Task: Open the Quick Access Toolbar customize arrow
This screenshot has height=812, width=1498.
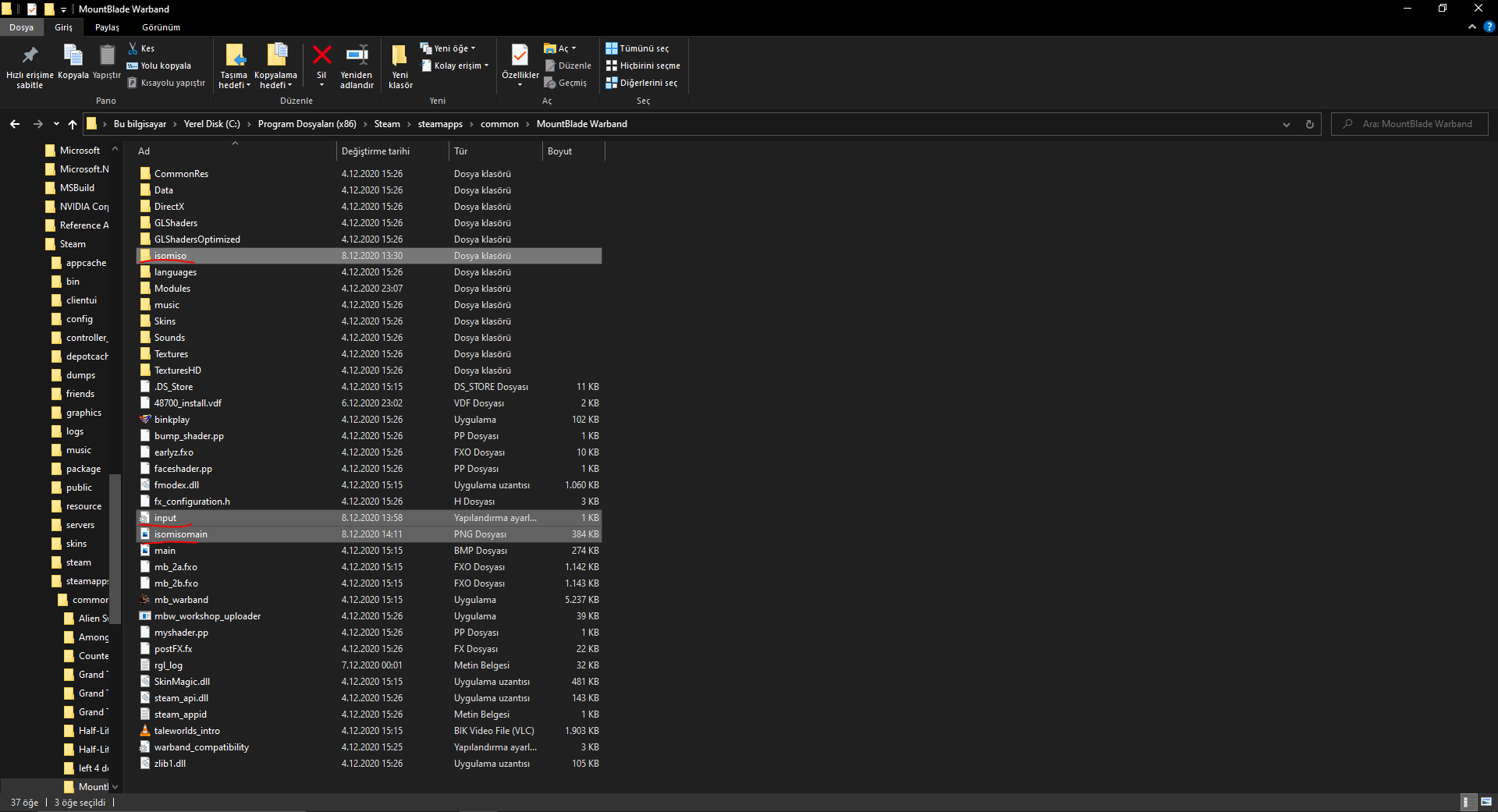Action: pyautogui.click(x=63, y=9)
